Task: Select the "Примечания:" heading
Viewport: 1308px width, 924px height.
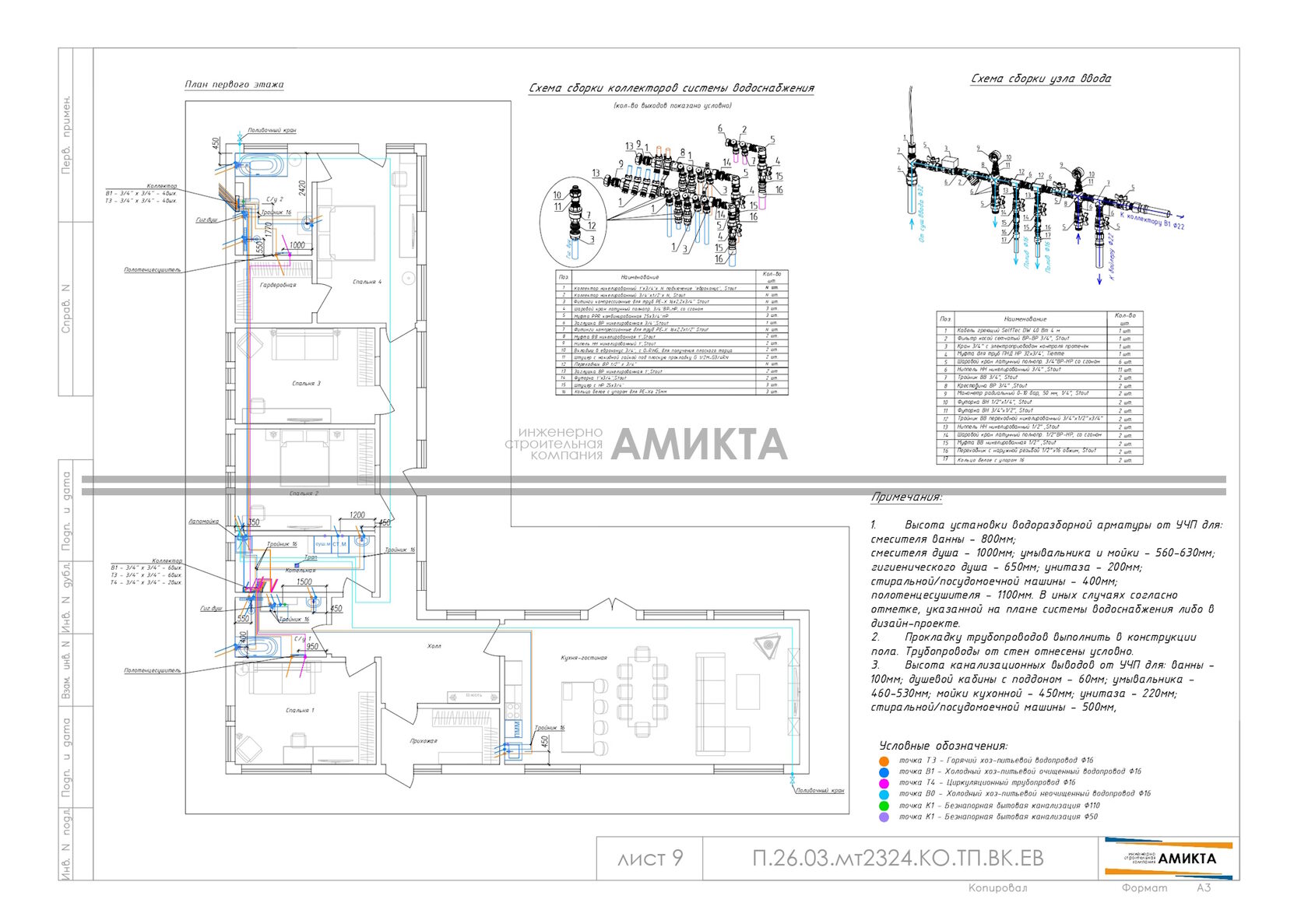Action: coord(906,497)
